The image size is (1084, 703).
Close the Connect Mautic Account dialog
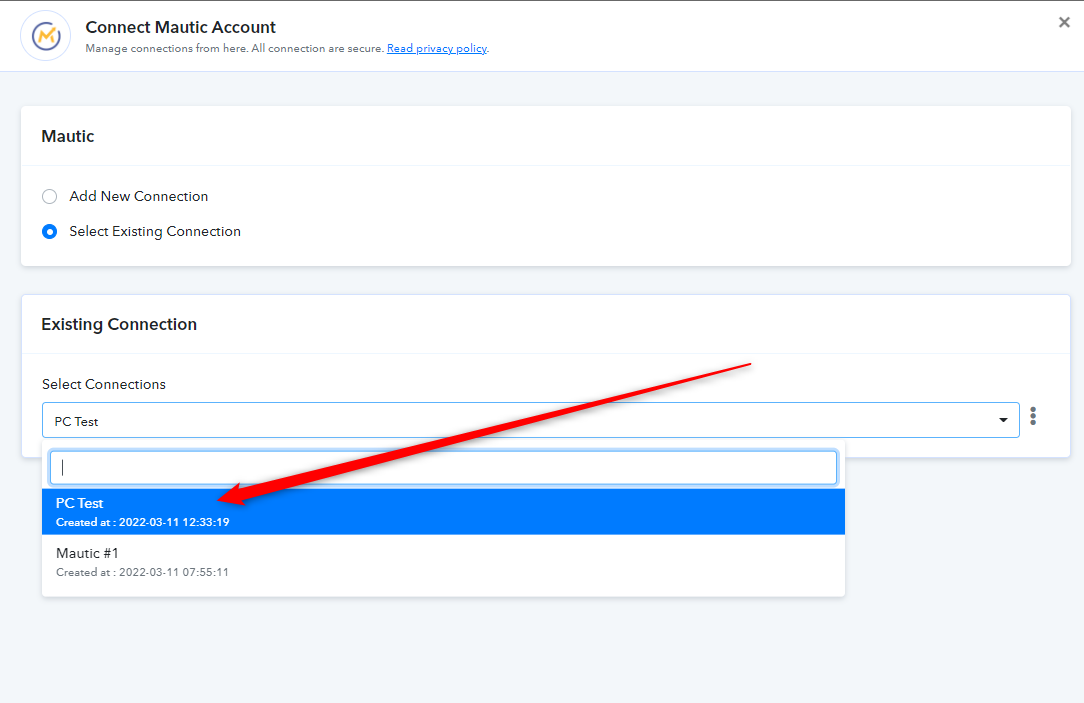click(1064, 23)
